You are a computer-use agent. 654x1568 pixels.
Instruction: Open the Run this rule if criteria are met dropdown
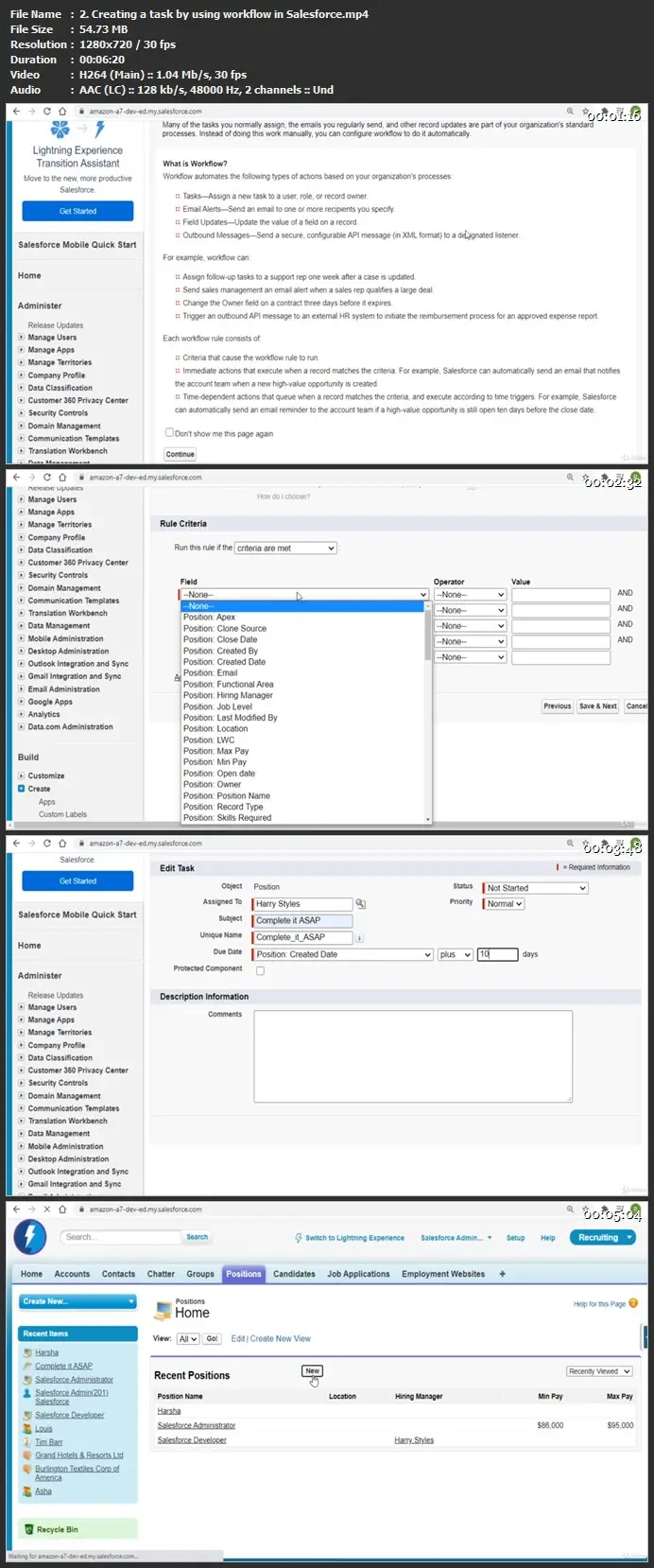tap(285, 549)
